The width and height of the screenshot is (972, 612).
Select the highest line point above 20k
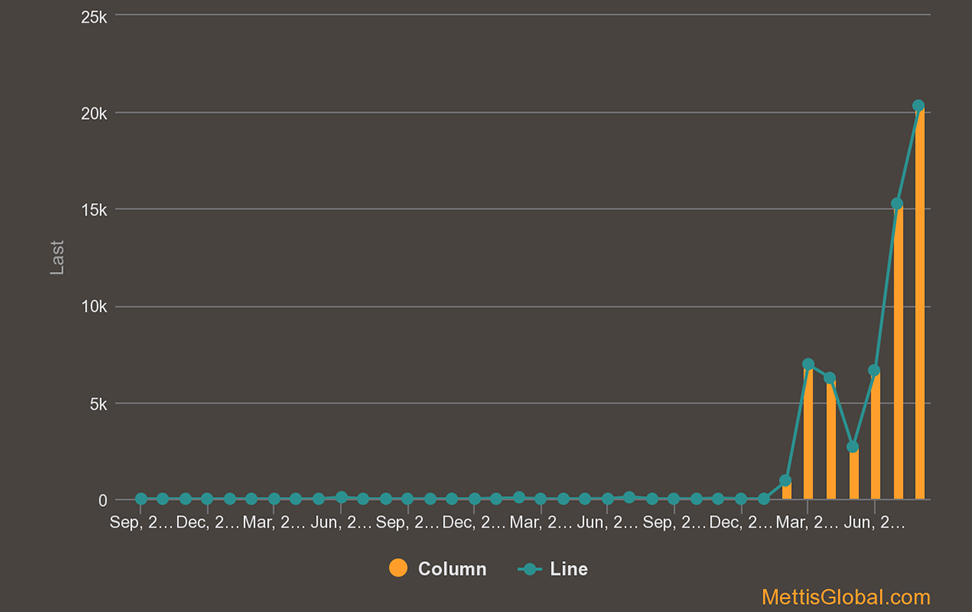919,106
